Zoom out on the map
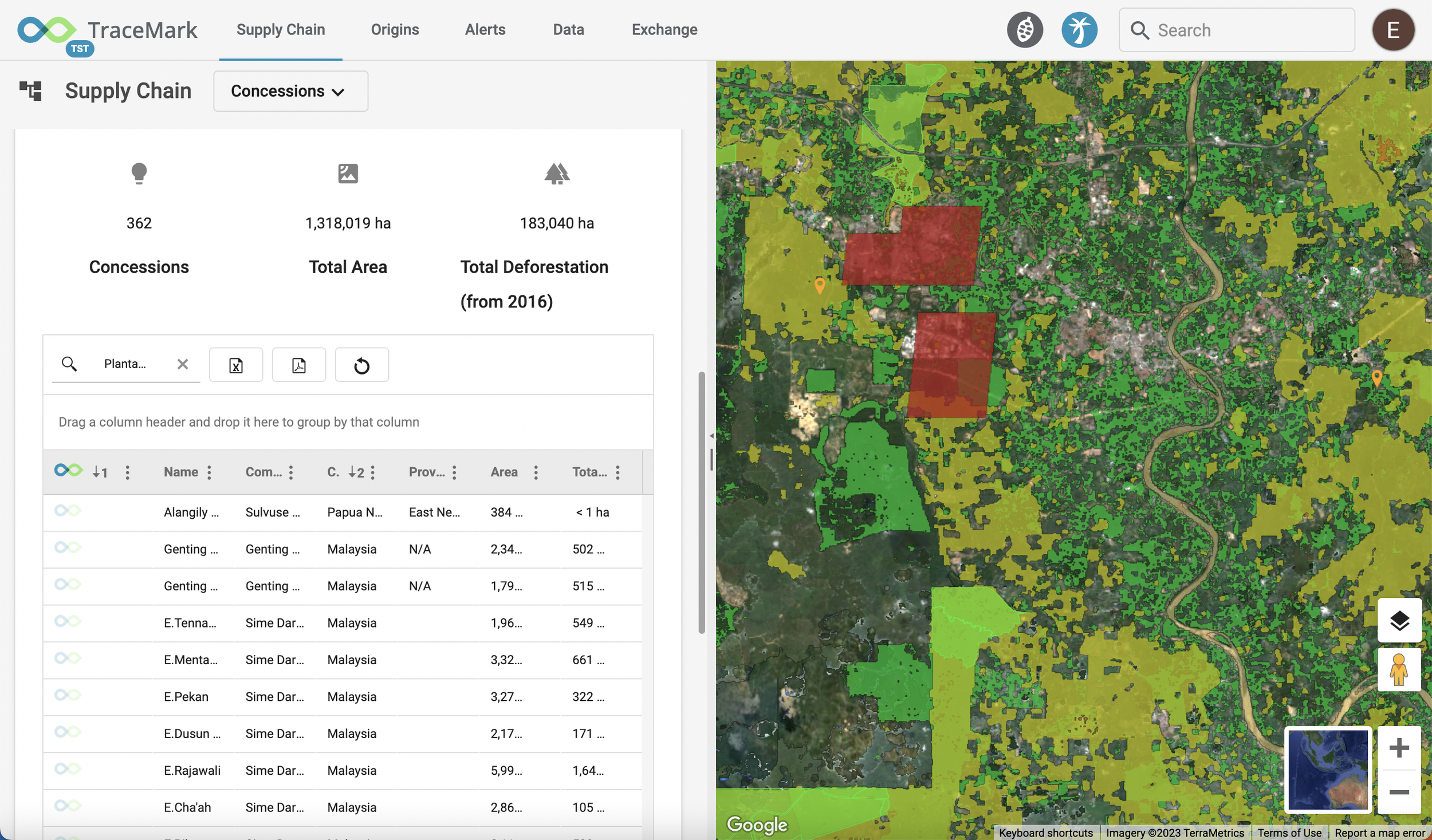Screen dimensions: 1432x840 (1398, 792)
